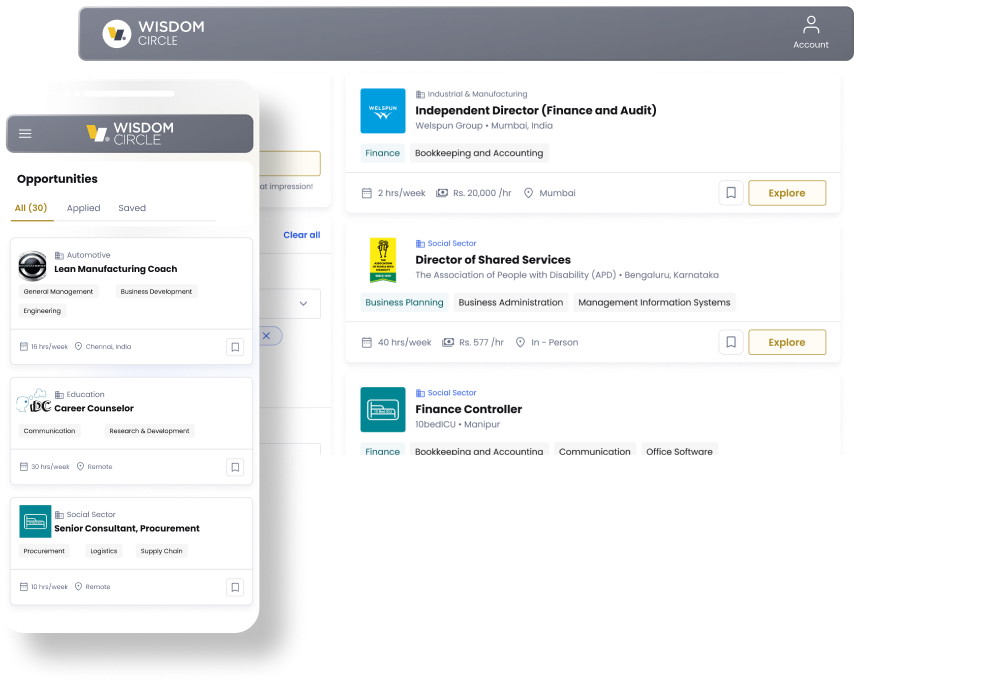
Task: Click the Communication tag on Career Counselor
Action: (49, 431)
